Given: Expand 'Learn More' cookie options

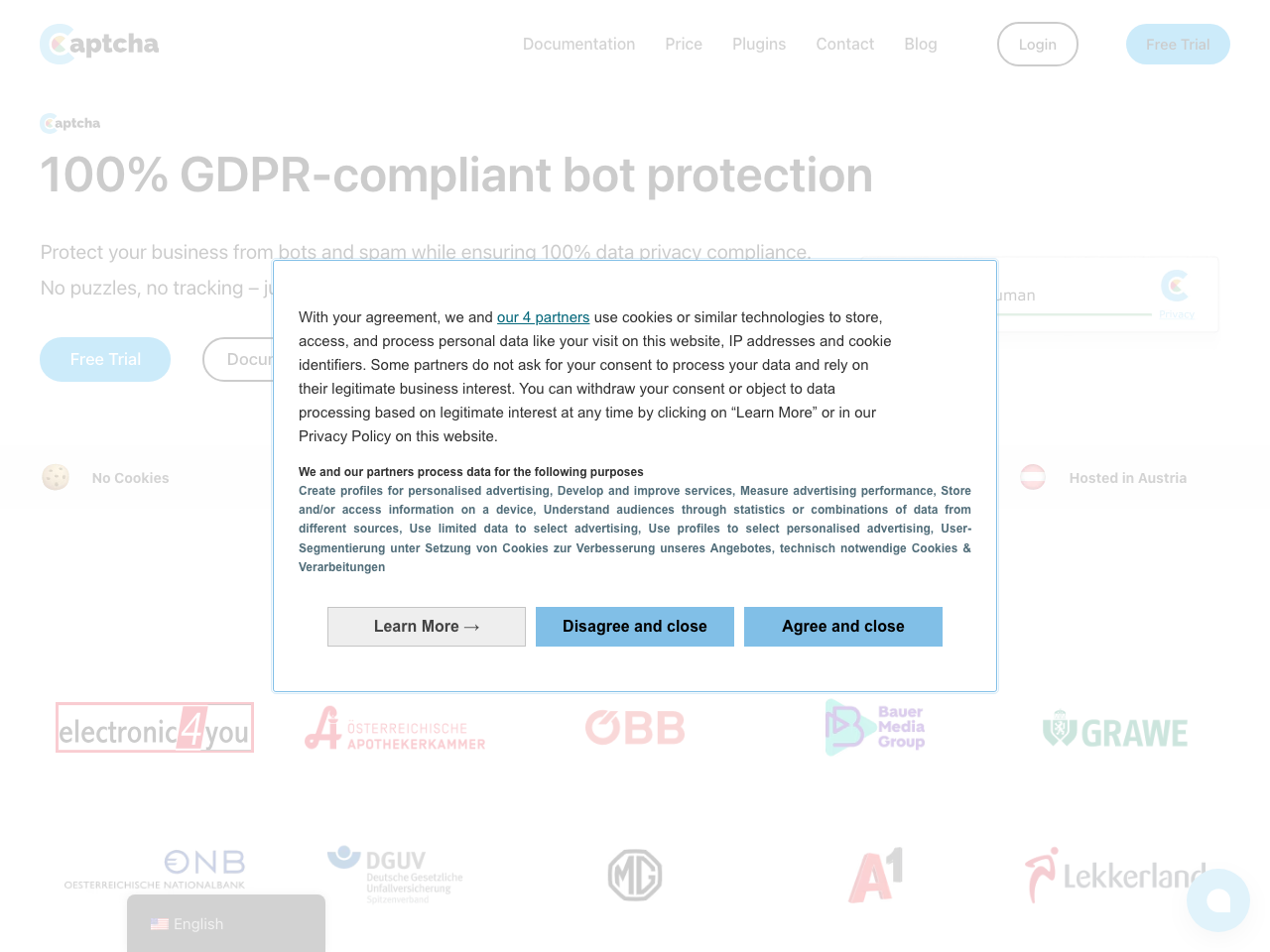Looking at the screenshot, I should click(x=426, y=626).
